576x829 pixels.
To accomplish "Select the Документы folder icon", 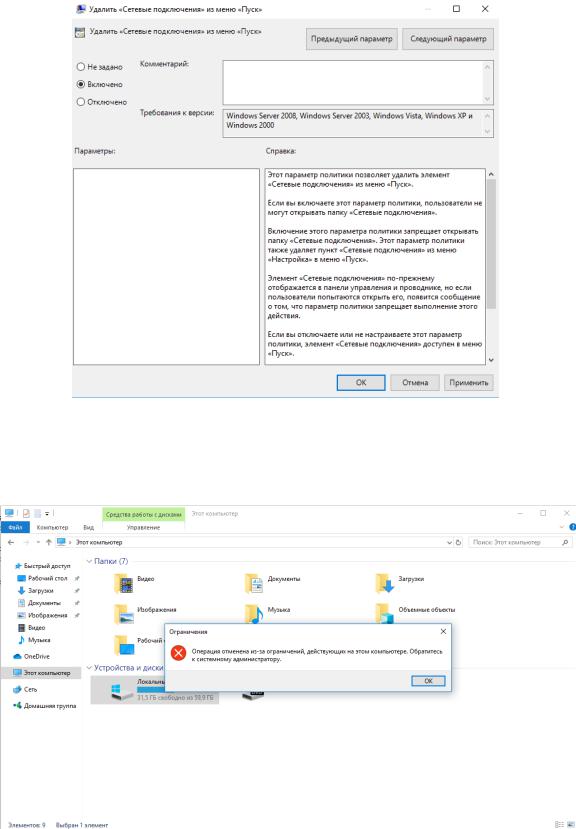I will 254,583.
